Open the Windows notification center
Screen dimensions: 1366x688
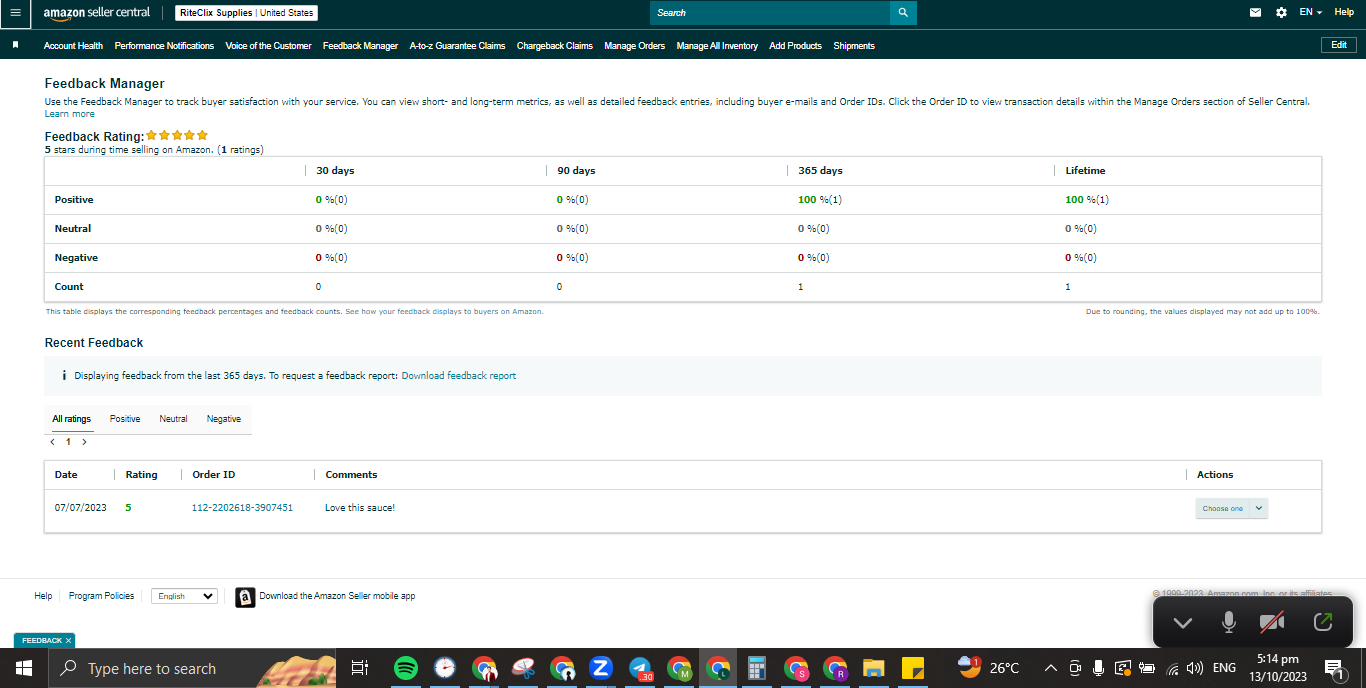[1334, 668]
